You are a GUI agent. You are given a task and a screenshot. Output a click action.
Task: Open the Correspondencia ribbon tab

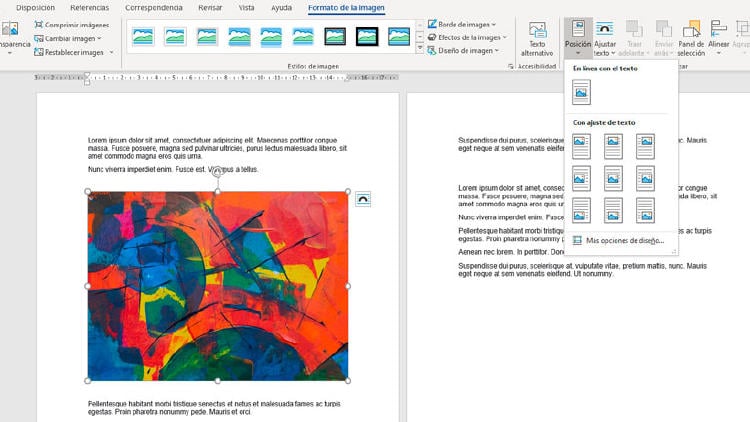coord(153,7)
